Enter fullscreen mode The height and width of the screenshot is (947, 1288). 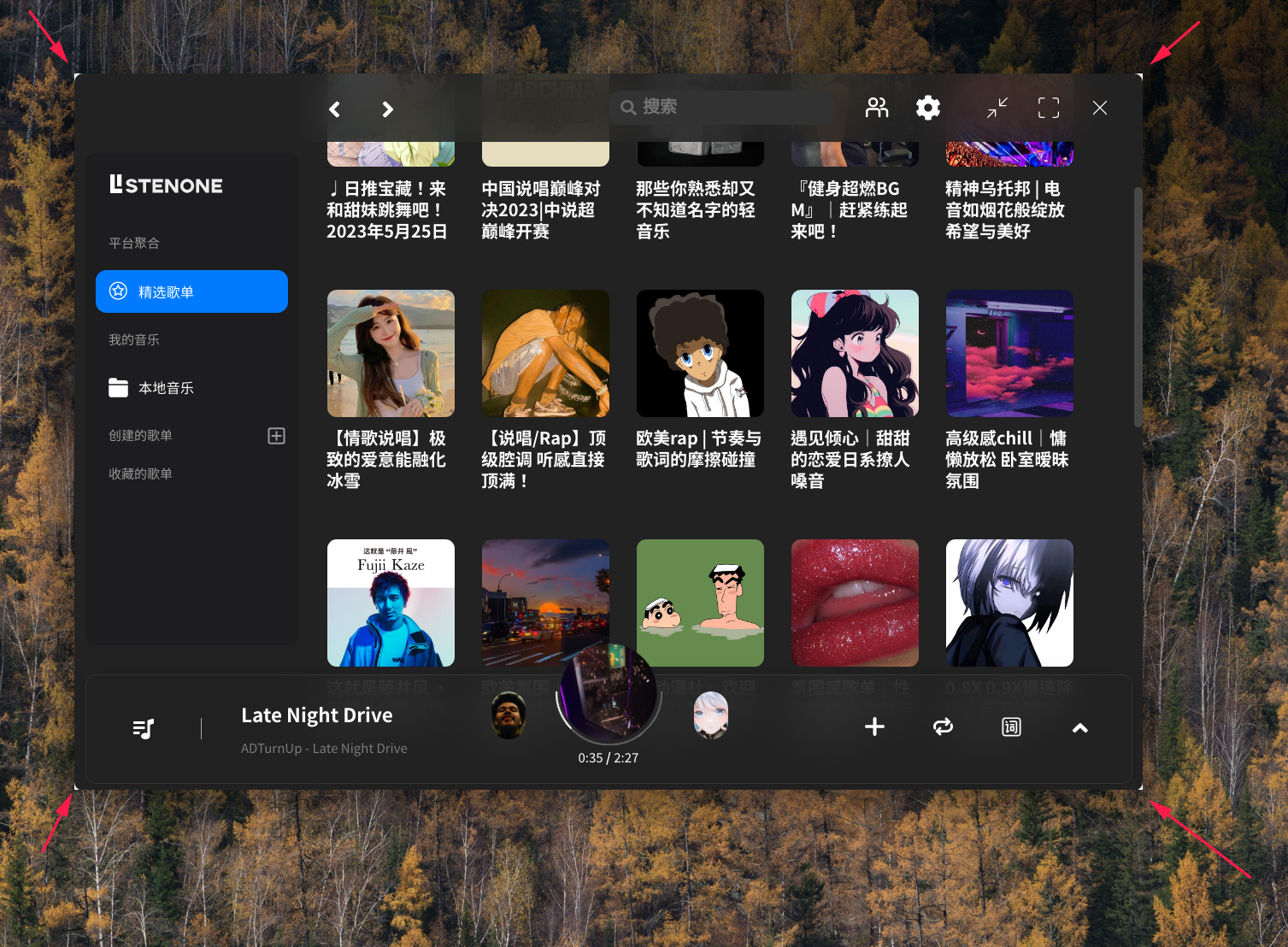pos(1049,108)
